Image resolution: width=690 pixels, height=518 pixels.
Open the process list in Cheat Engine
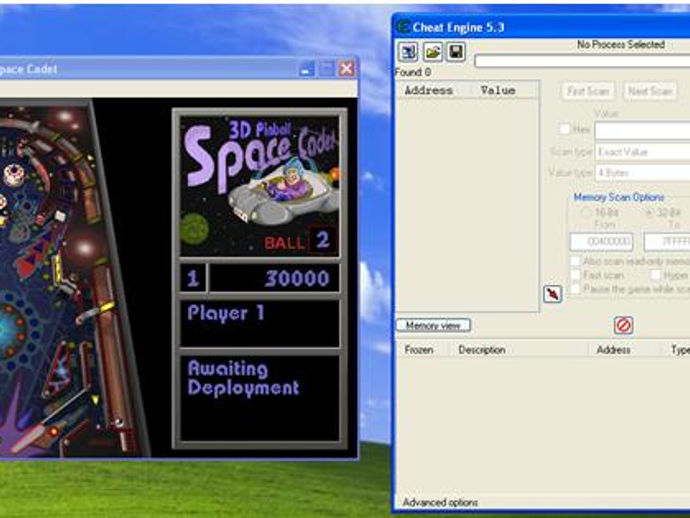408,52
